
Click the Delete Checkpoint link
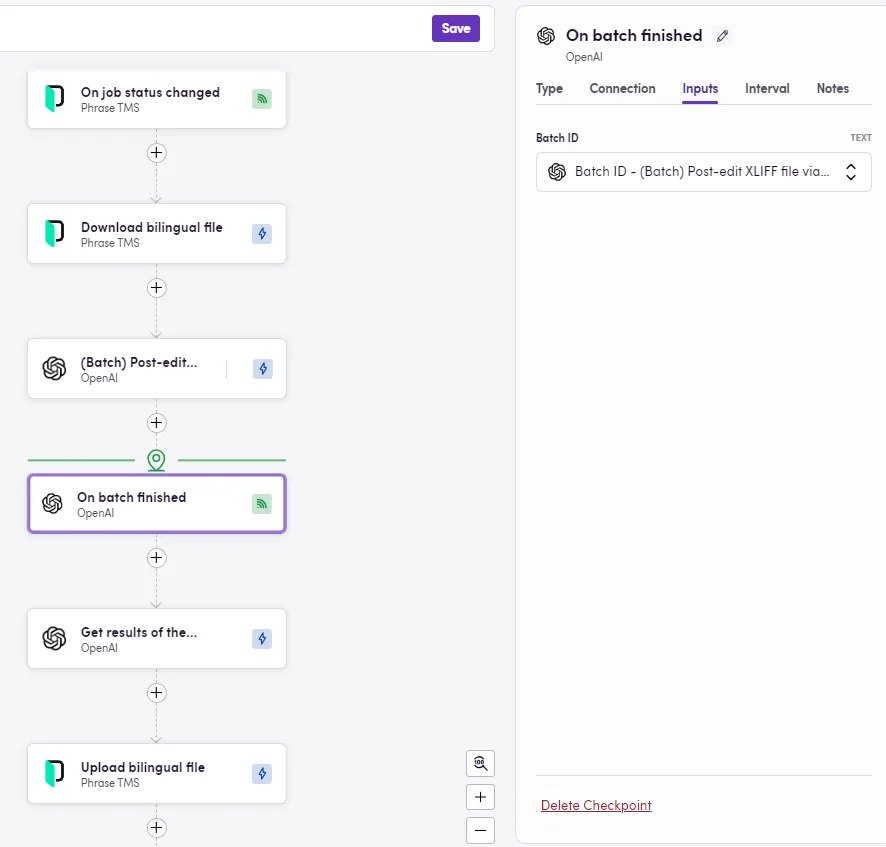click(x=596, y=805)
